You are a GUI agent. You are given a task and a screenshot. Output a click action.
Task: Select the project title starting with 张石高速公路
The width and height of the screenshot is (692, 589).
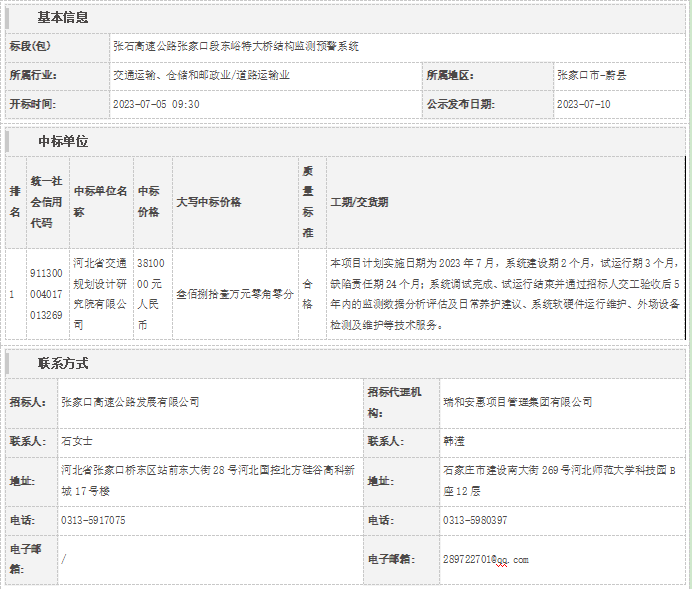coord(236,46)
